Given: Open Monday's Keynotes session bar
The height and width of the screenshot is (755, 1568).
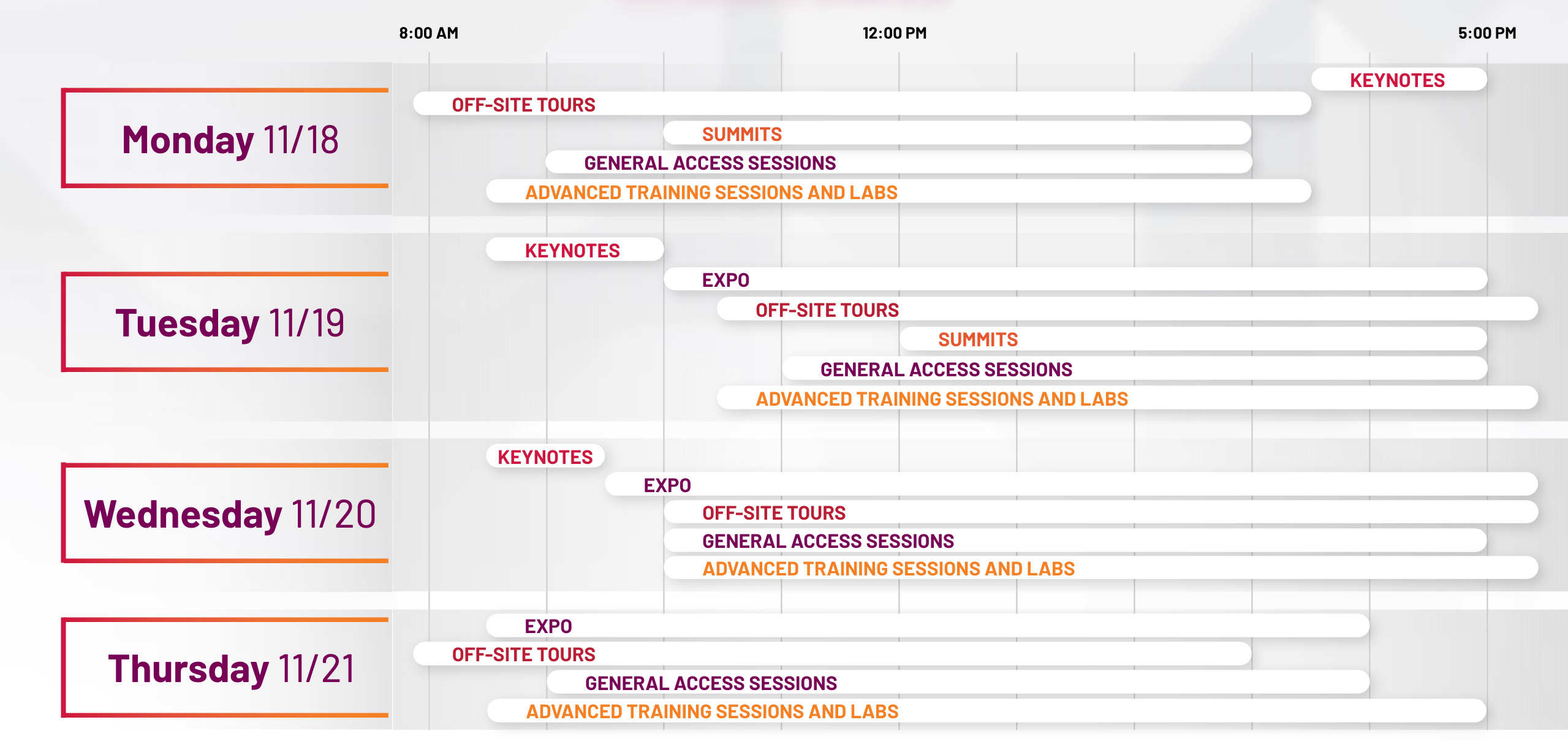Looking at the screenshot, I should click(x=1398, y=80).
